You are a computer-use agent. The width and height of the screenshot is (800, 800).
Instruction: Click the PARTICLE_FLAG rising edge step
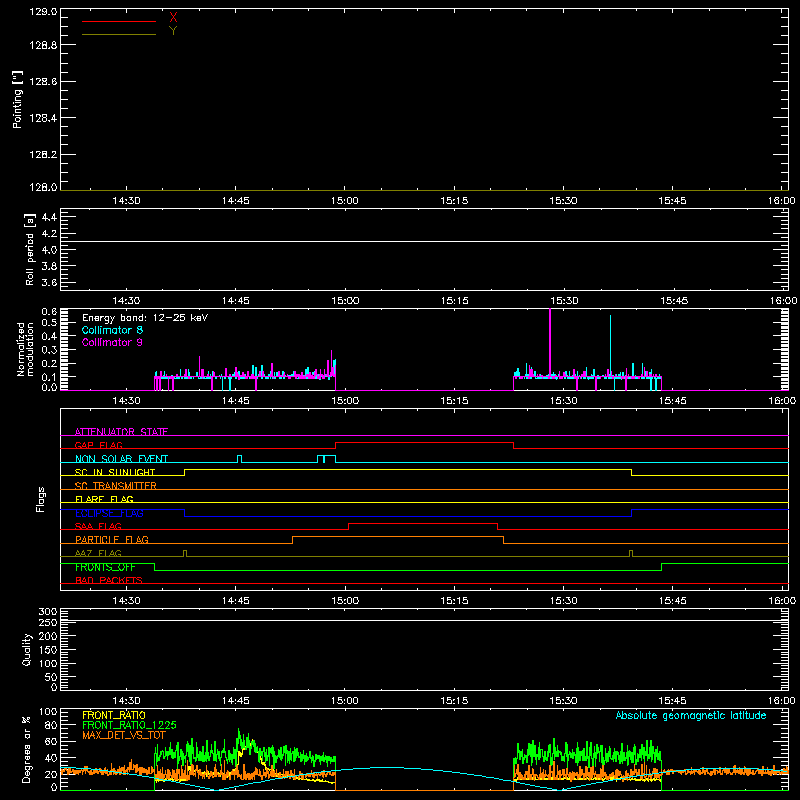pos(292,540)
